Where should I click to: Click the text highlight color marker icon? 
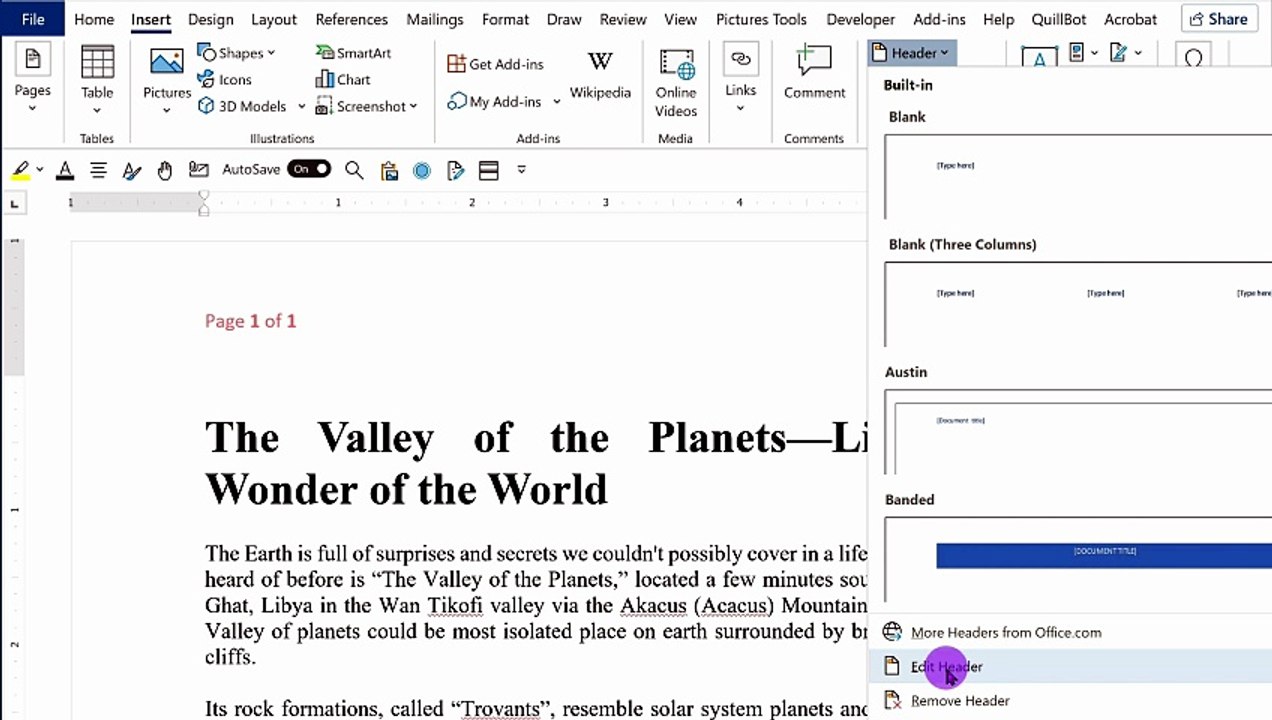pos(21,170)
